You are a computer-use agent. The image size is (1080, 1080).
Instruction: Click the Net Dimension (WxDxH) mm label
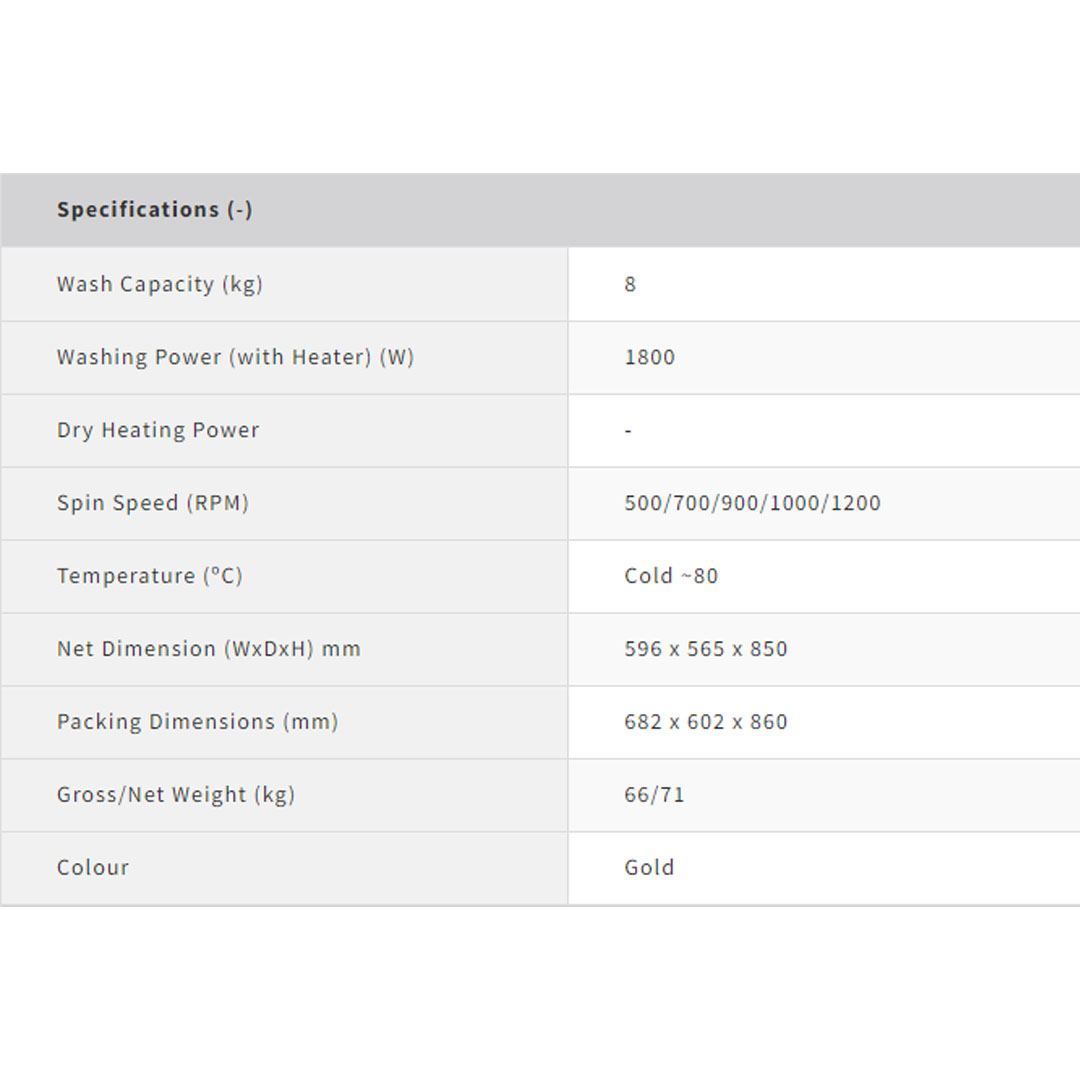click(x=209, y=649)
